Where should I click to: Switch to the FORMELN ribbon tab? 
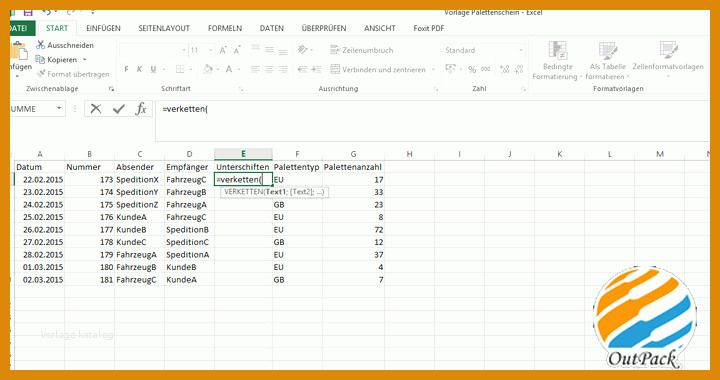[225, 28]
